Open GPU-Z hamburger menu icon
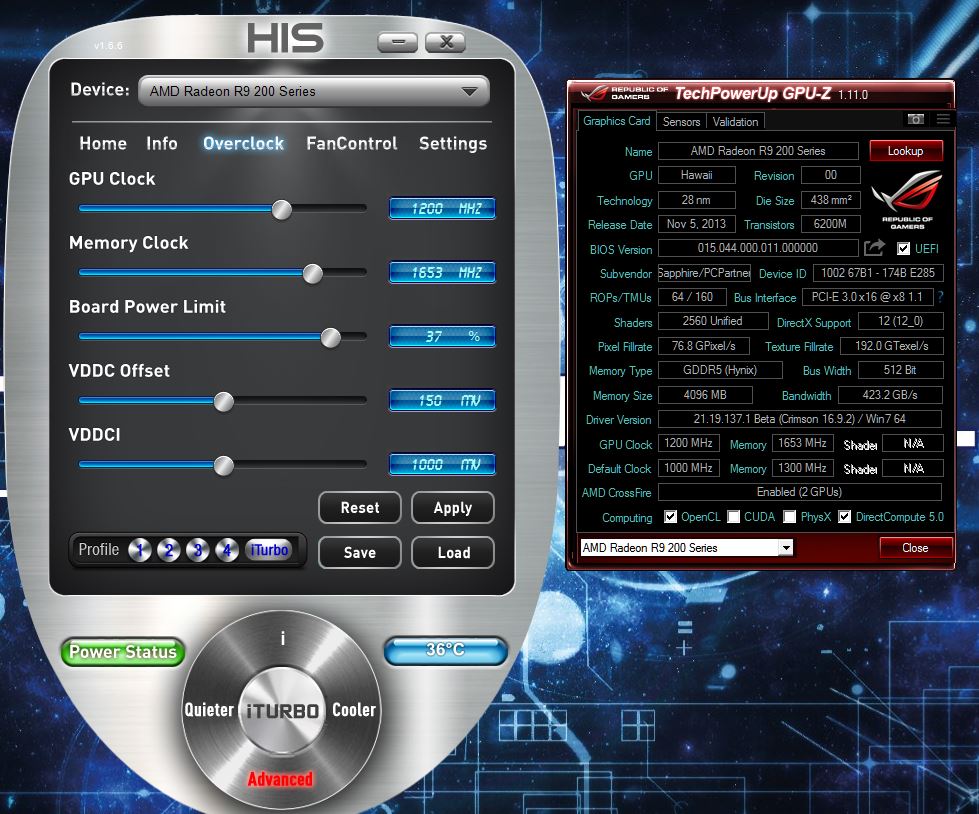979x814 pixels. pos(943,119)
